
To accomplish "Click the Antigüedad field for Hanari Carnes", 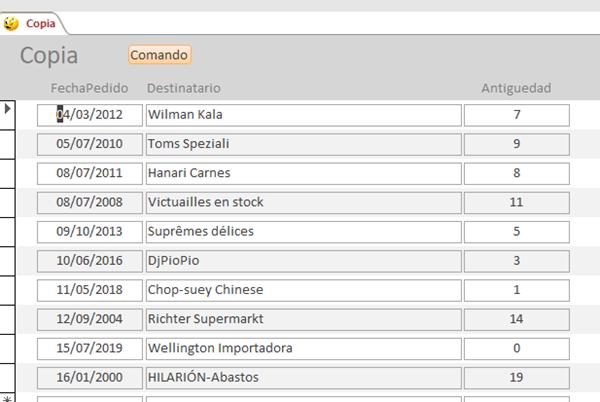I will [x=516, y=173].
